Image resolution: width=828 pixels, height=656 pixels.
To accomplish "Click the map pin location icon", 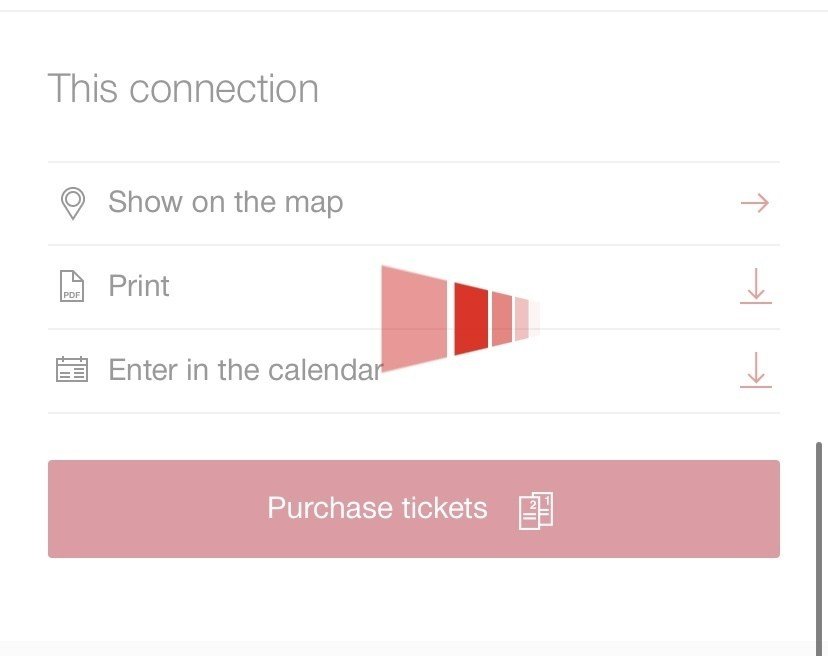I will point(73,203).
